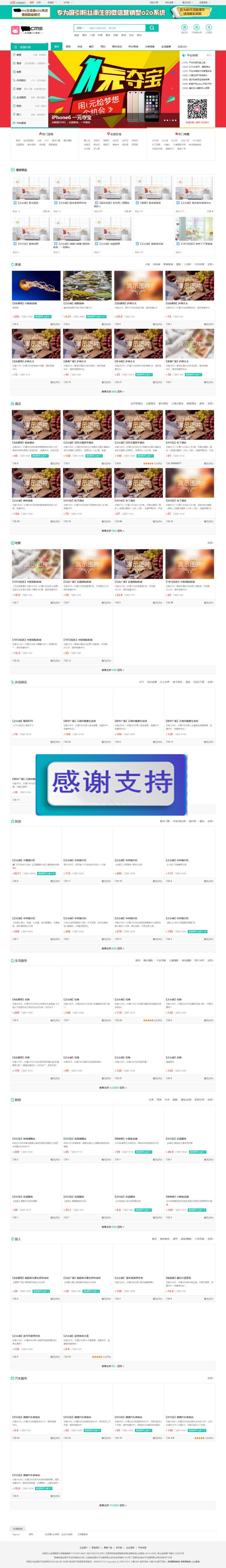Click in the search text input field
Viewport: 226px width, 1568px height.
pyautogui.click(x=116, y=28)
